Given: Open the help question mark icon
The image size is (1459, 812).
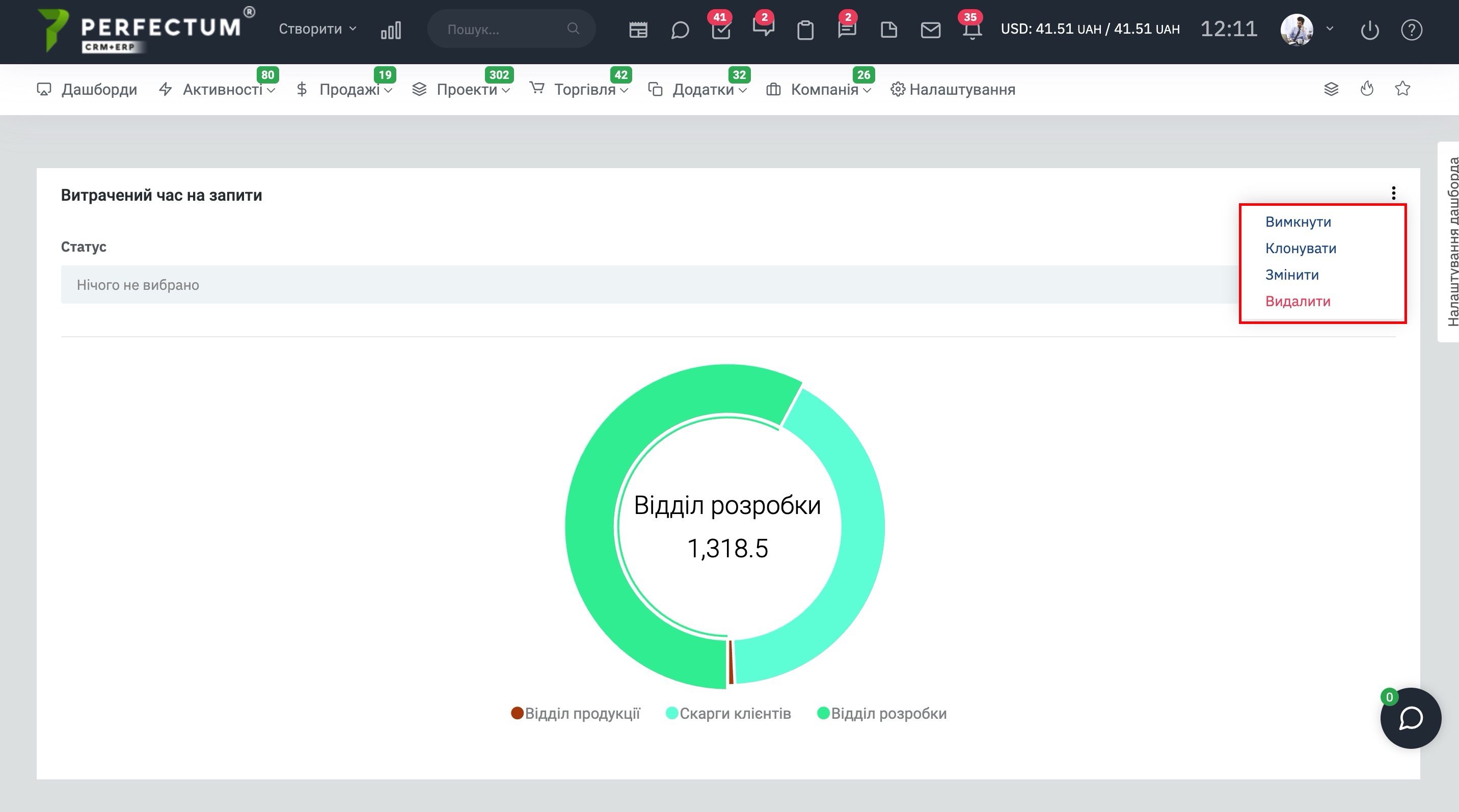Looking at the screenshot, I should (1412, 30).
